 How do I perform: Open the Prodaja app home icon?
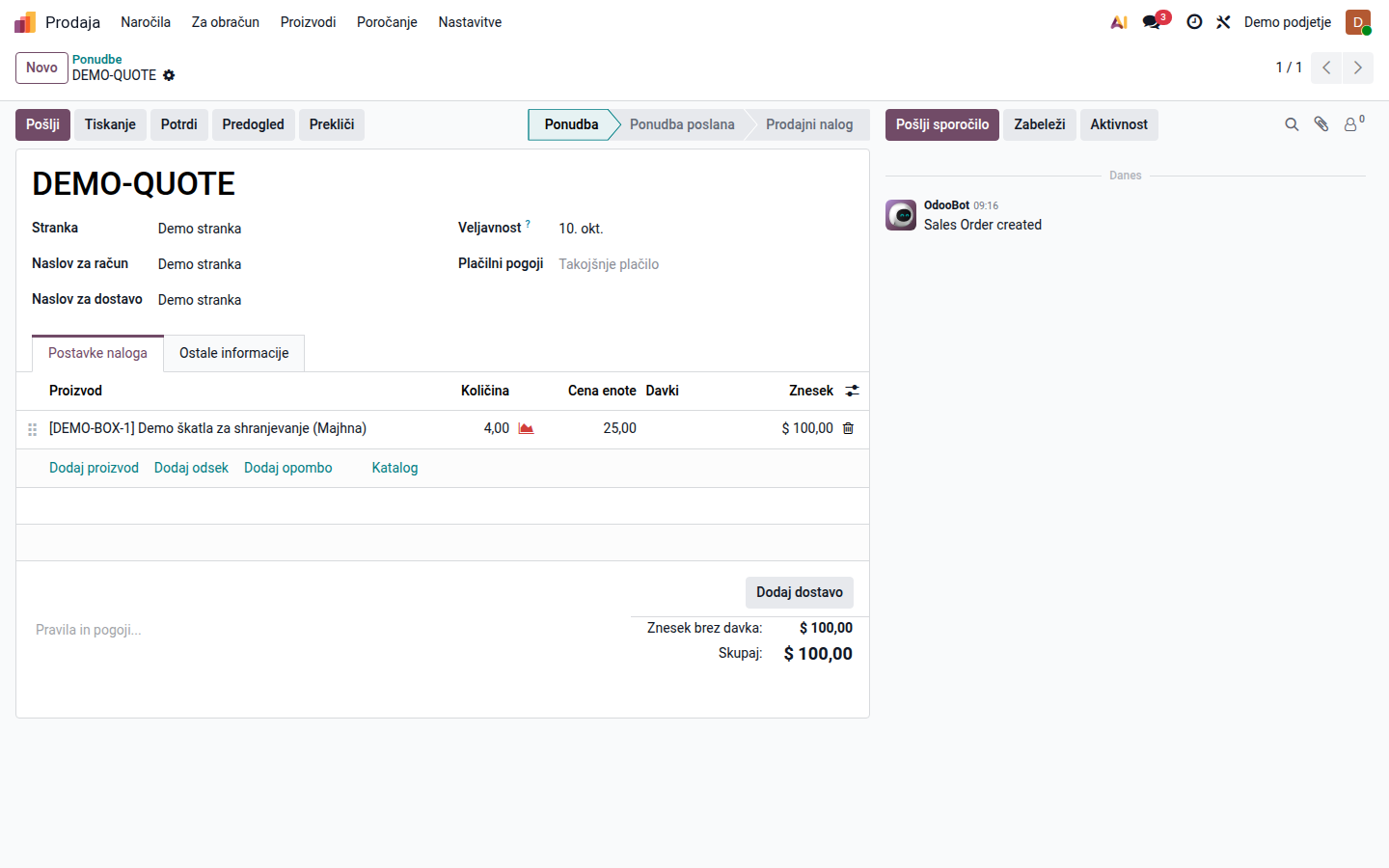coord(25,22)
